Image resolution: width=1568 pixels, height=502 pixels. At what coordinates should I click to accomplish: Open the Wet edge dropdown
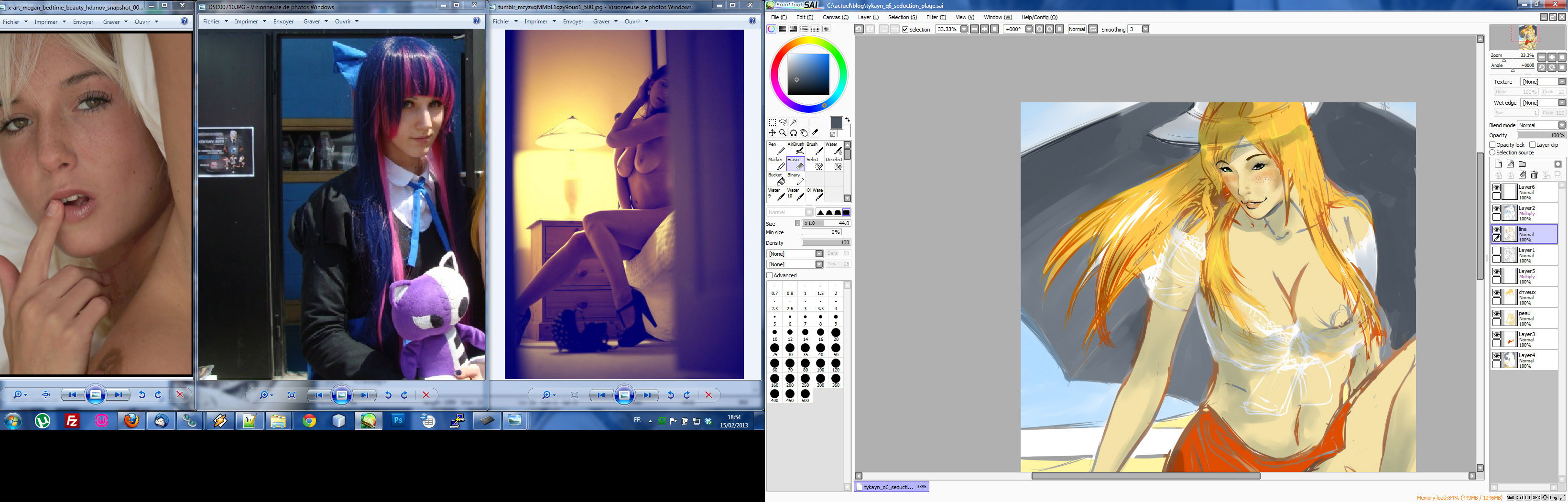click(x=1562, y=103)
